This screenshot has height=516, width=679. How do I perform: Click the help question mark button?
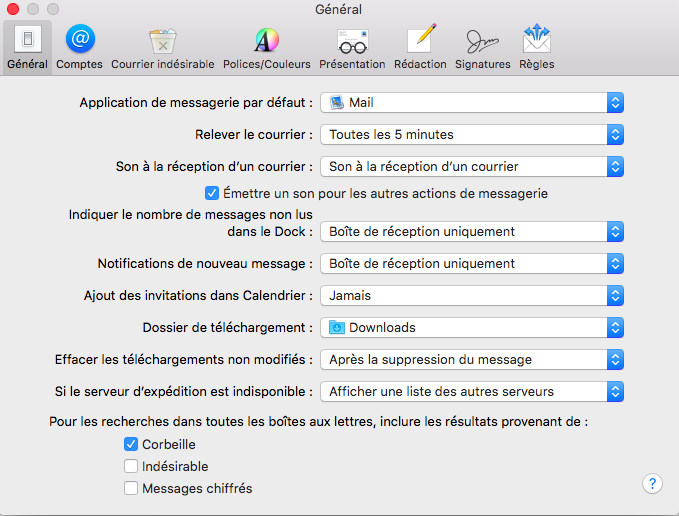coord(652,484)
